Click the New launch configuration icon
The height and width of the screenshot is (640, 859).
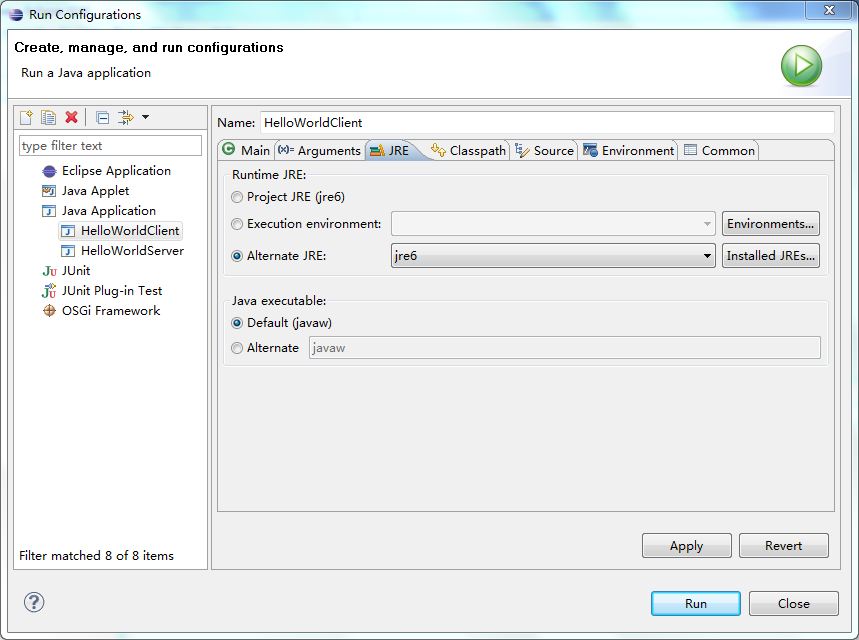[x=27, y=118]
